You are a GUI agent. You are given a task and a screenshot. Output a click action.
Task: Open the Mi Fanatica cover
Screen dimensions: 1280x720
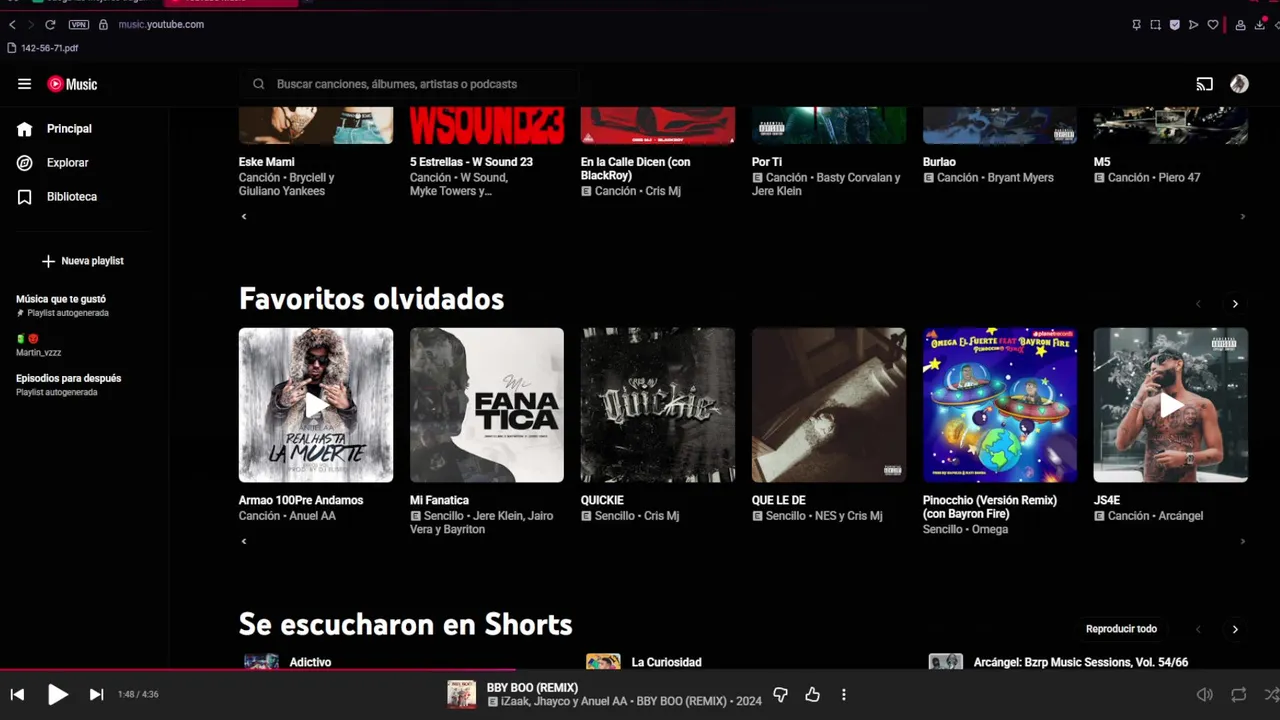(x=487, y=405)
